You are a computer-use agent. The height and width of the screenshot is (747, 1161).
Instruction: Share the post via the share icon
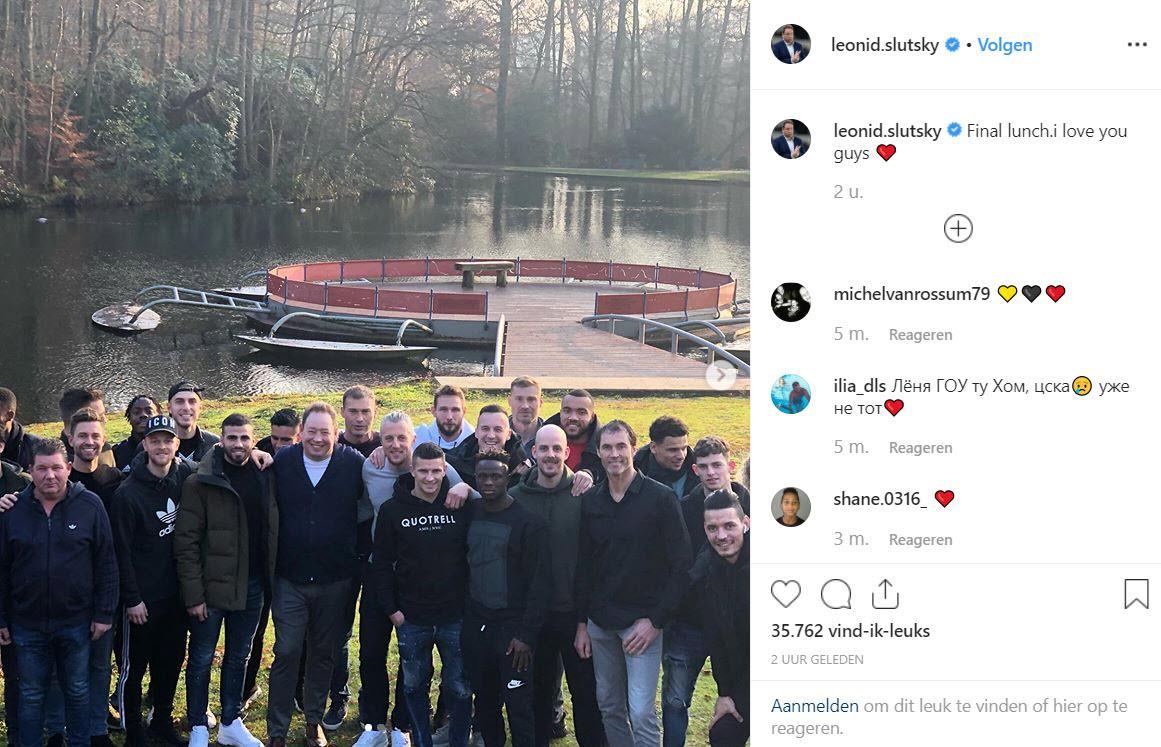(885, 594)
